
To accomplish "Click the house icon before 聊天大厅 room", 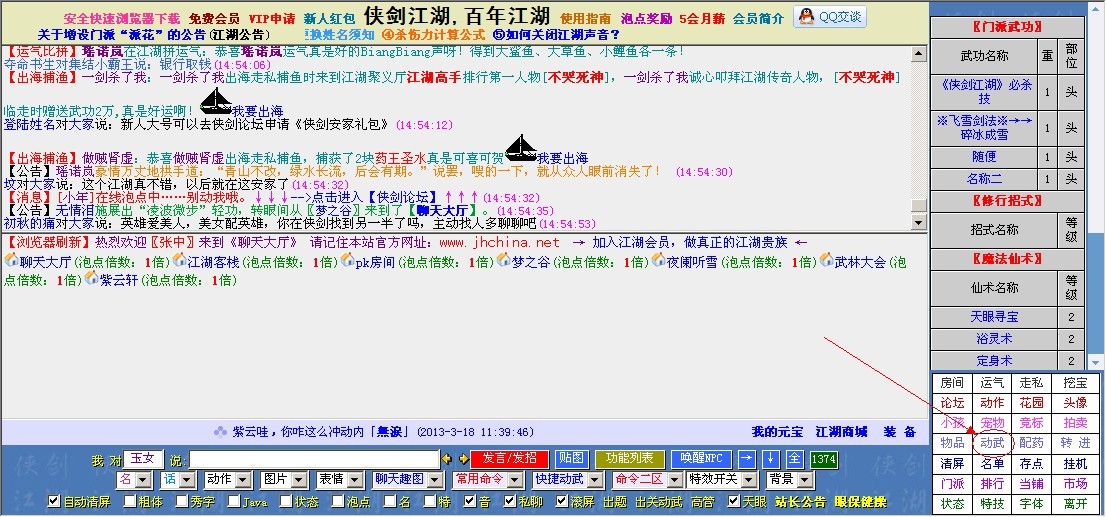I will (11, 260).
